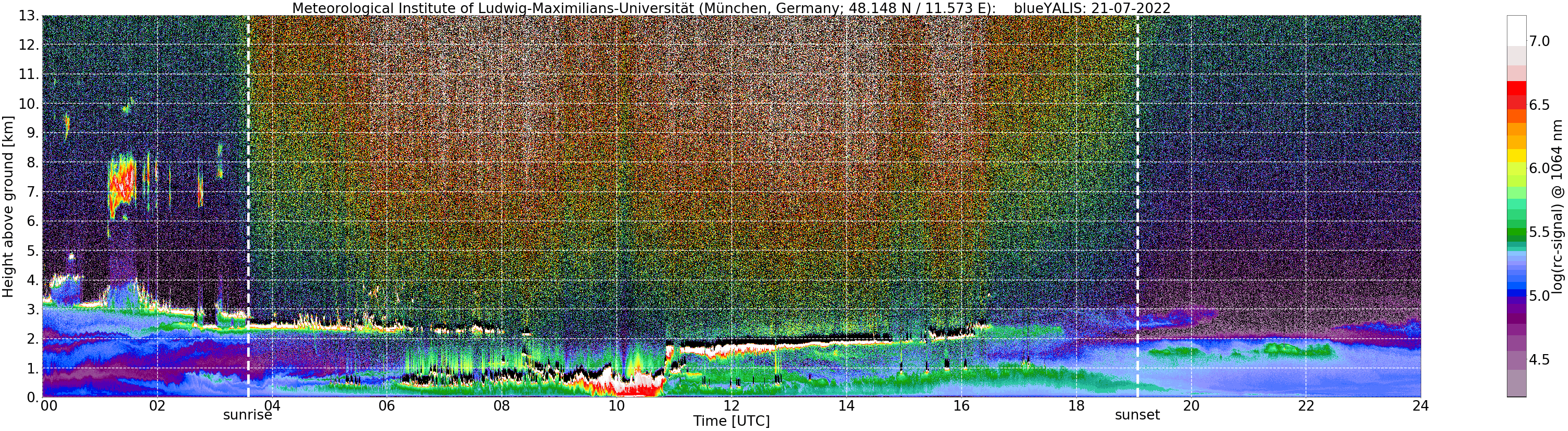This screenshot has height=431, width=1568.
Task: Click the '3.' tick on the height axis
Action: click(33, 310)
